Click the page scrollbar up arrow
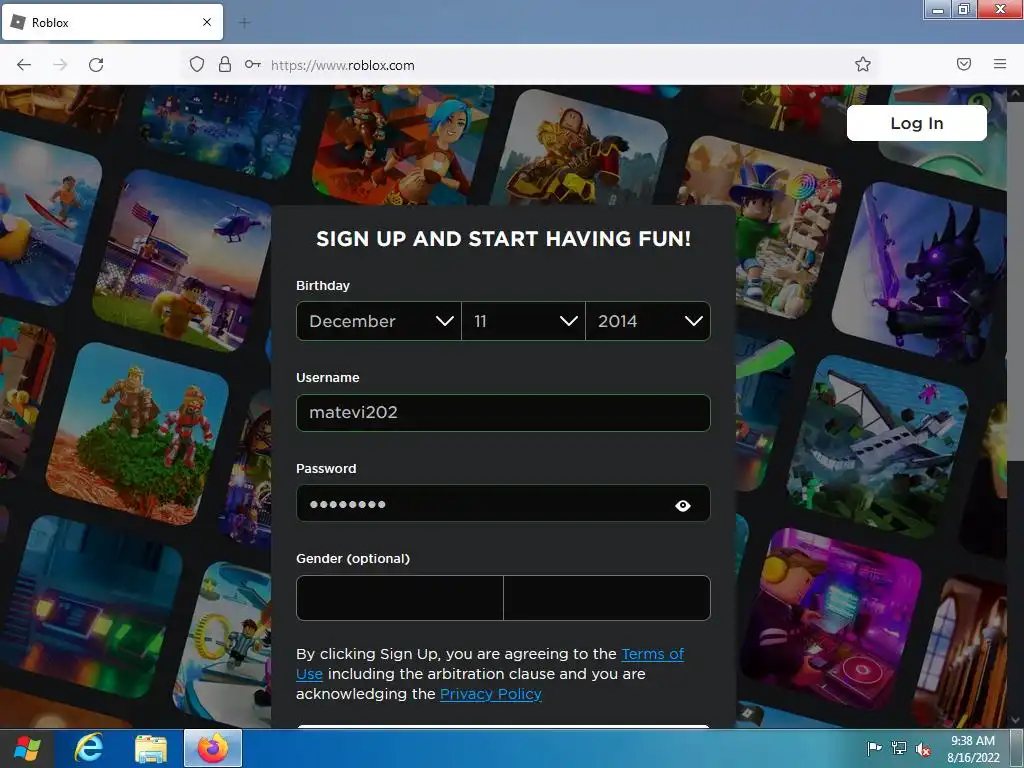This screenshot has height=768, width=1024. coord(1015,94)
